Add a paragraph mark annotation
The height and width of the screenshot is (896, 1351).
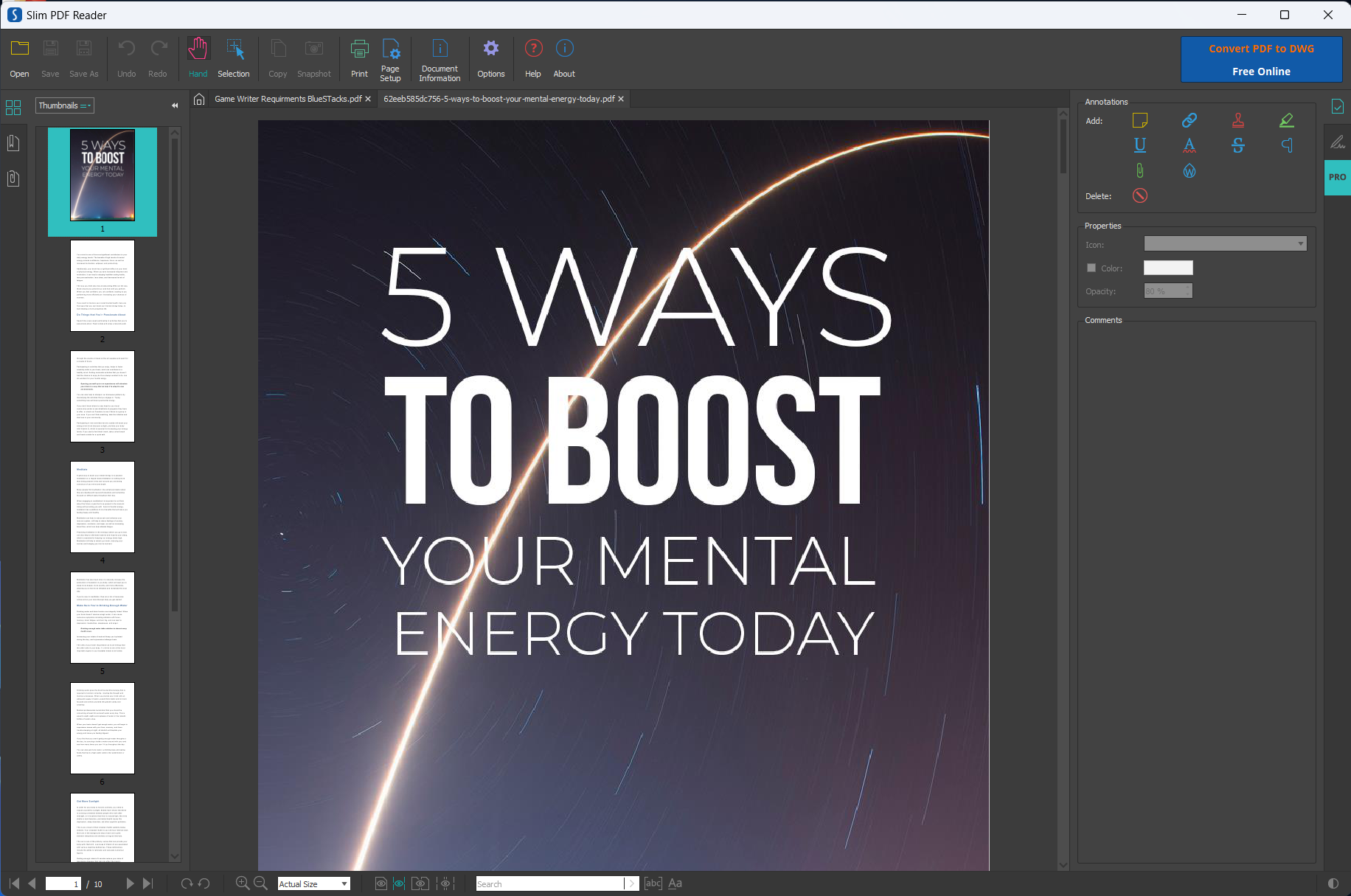pos(1287,145)
